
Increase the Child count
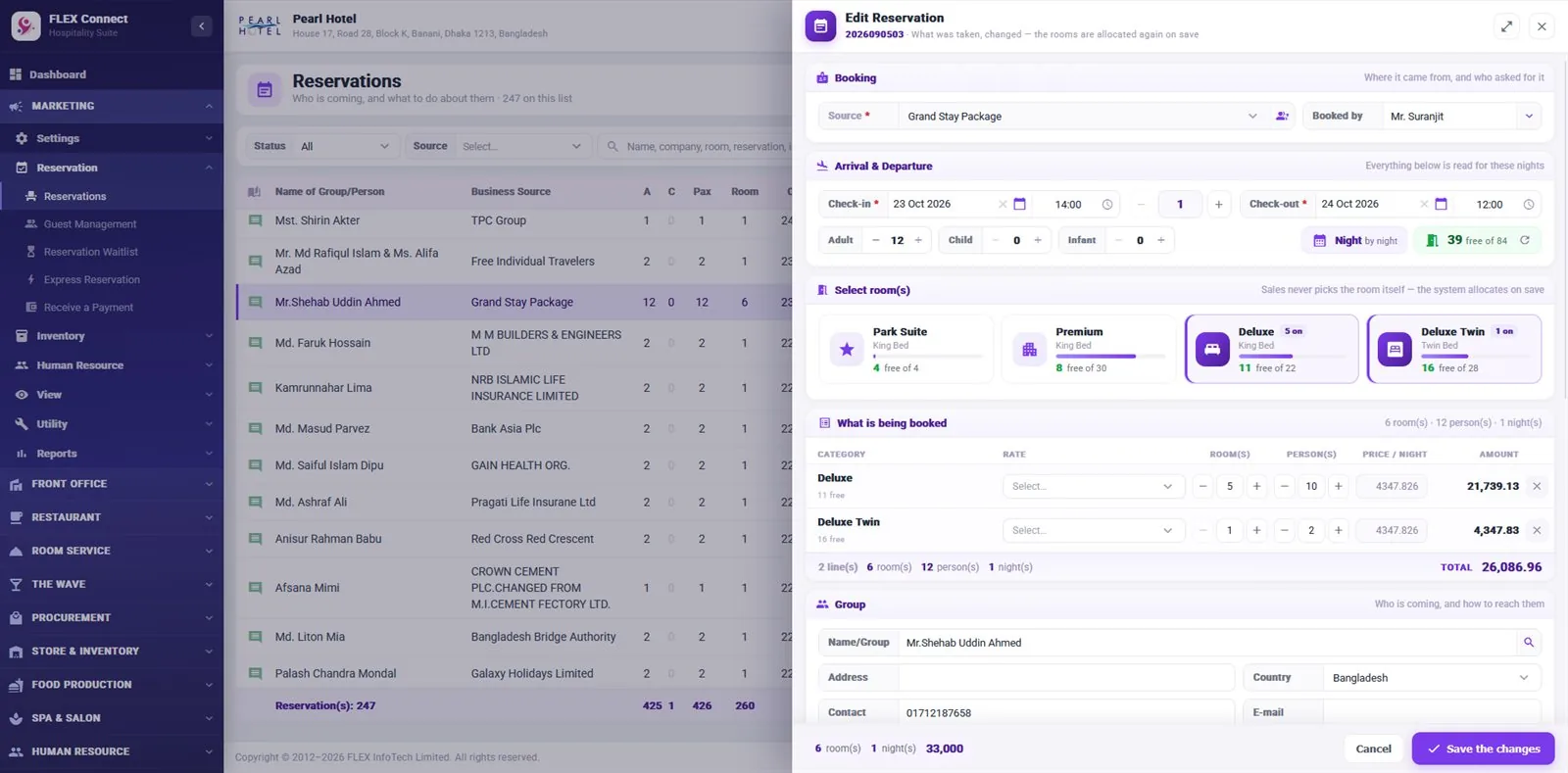click(x=1038, y=240)
